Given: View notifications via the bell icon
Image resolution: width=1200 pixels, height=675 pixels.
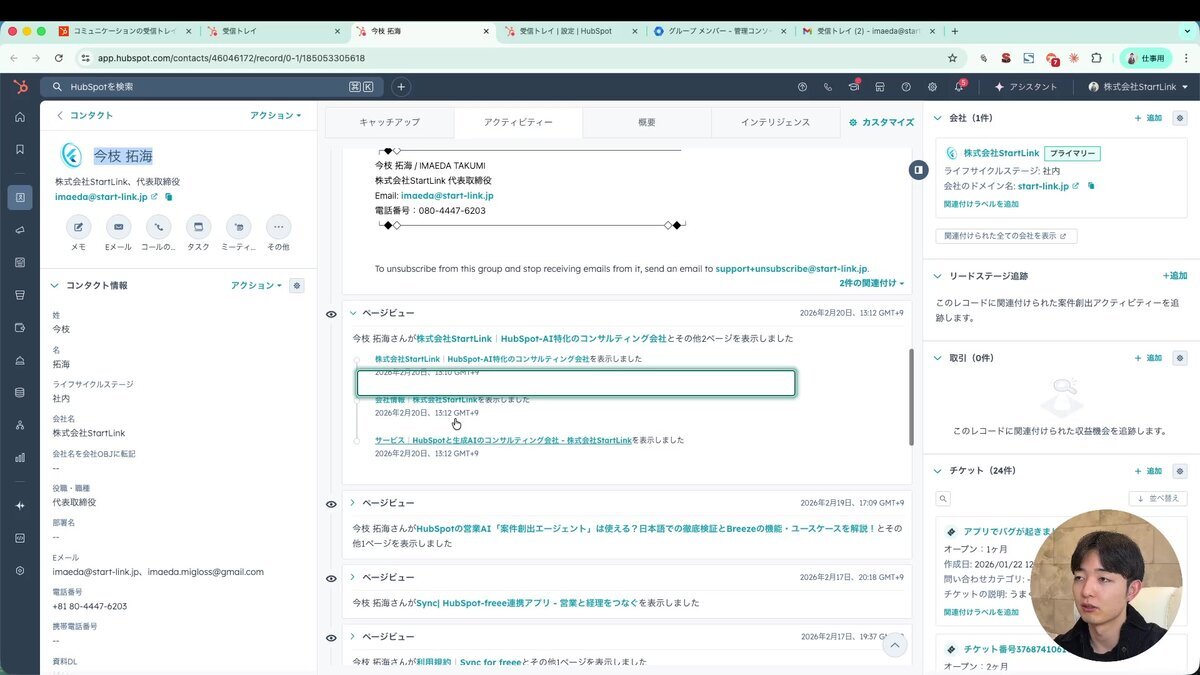Looking at the screenshot, I should 957,87.
